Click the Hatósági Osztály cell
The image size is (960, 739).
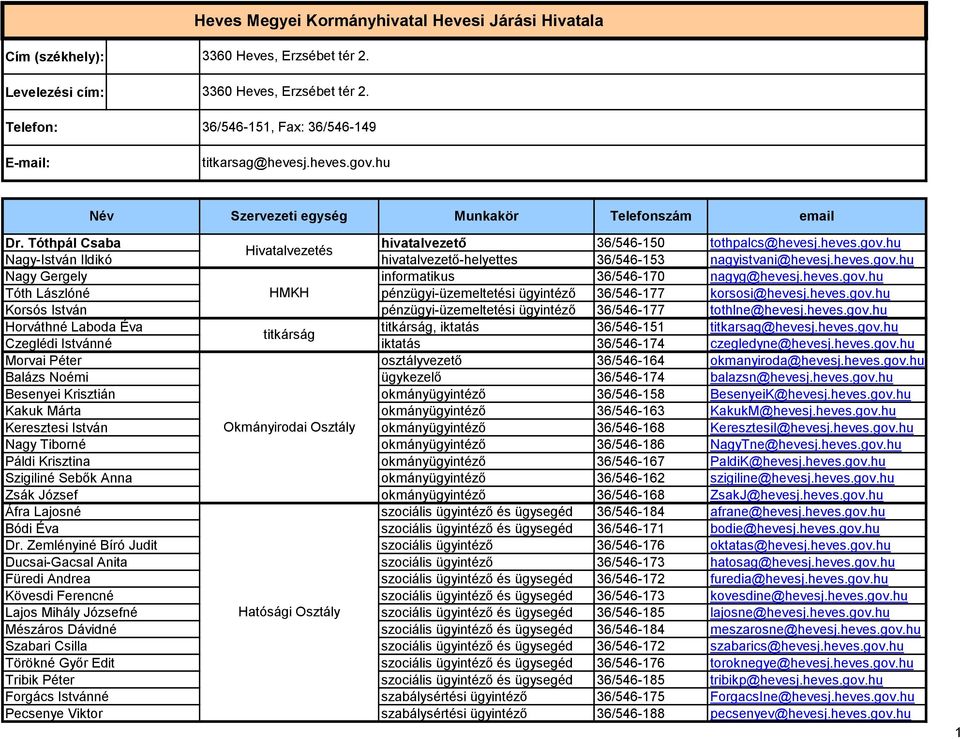coord(289,612)
